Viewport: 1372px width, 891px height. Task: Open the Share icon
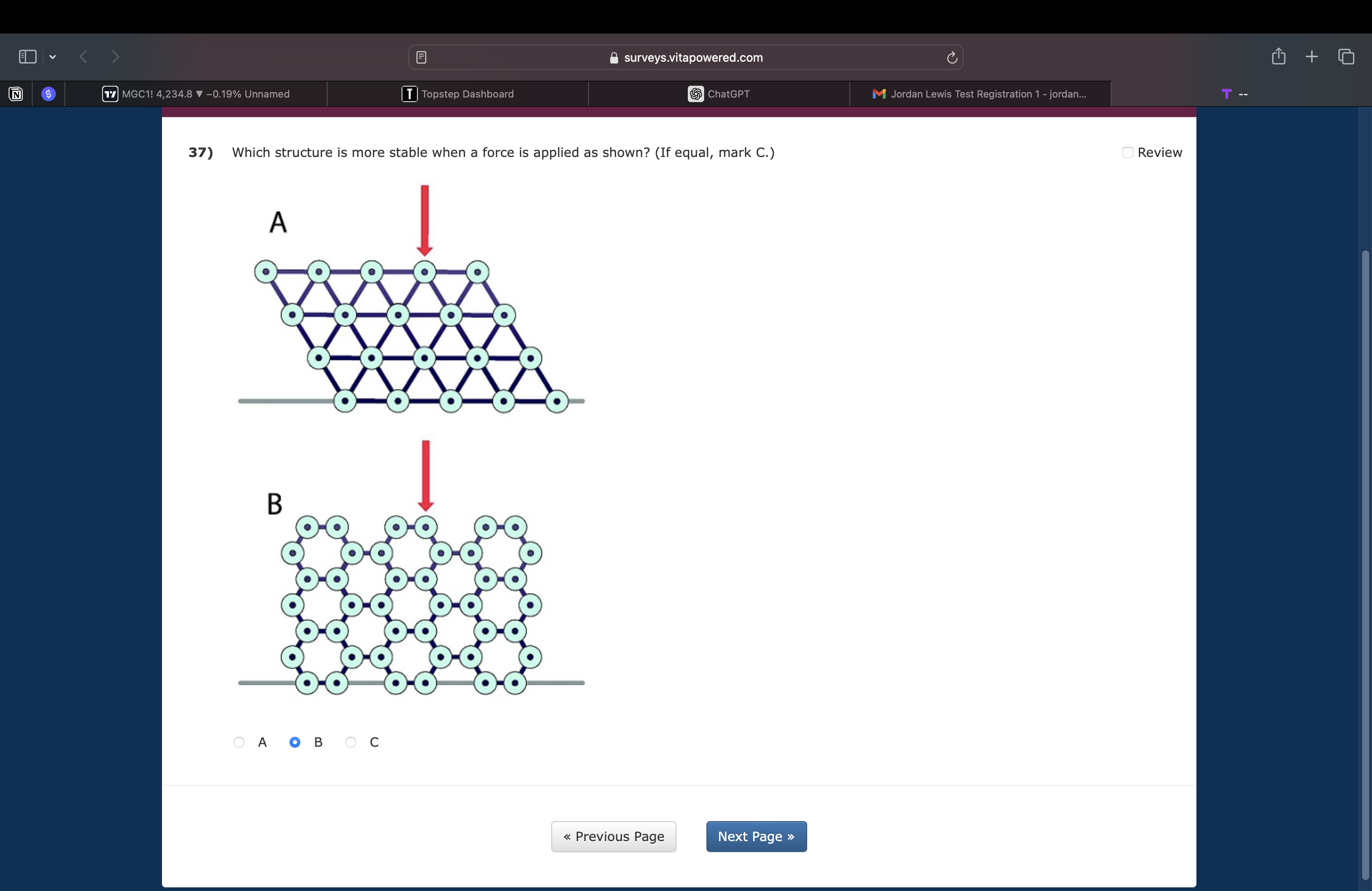tap(1278, 56)
